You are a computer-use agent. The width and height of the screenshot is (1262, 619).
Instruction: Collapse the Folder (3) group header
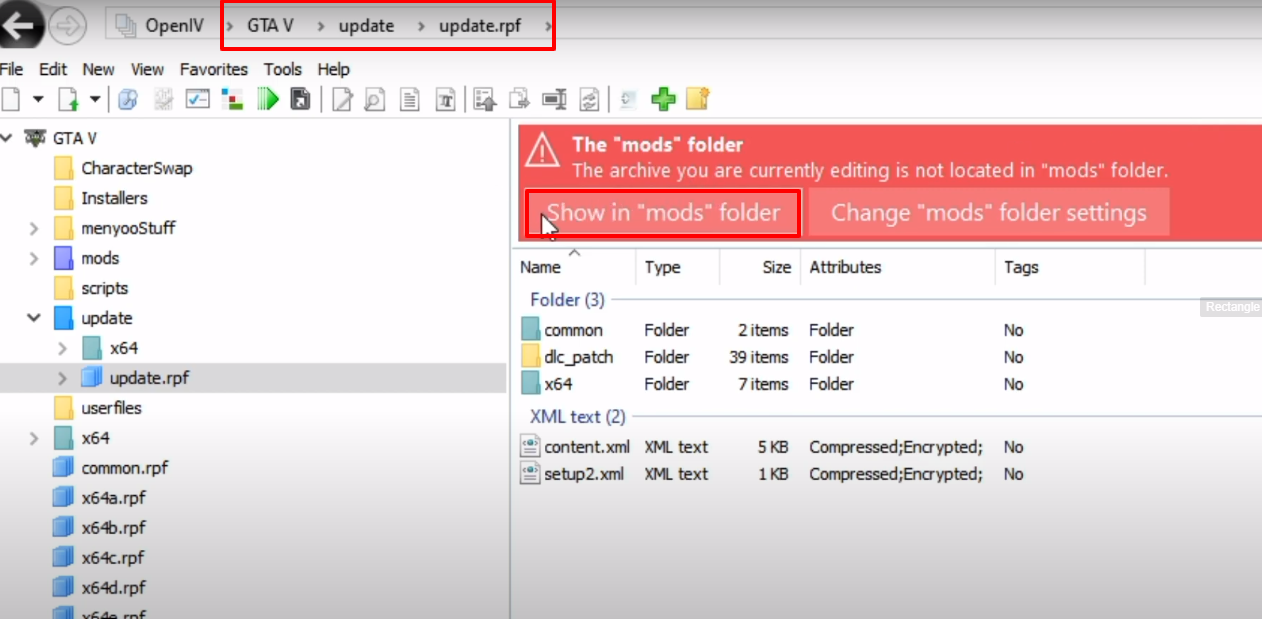coord(567,300)
